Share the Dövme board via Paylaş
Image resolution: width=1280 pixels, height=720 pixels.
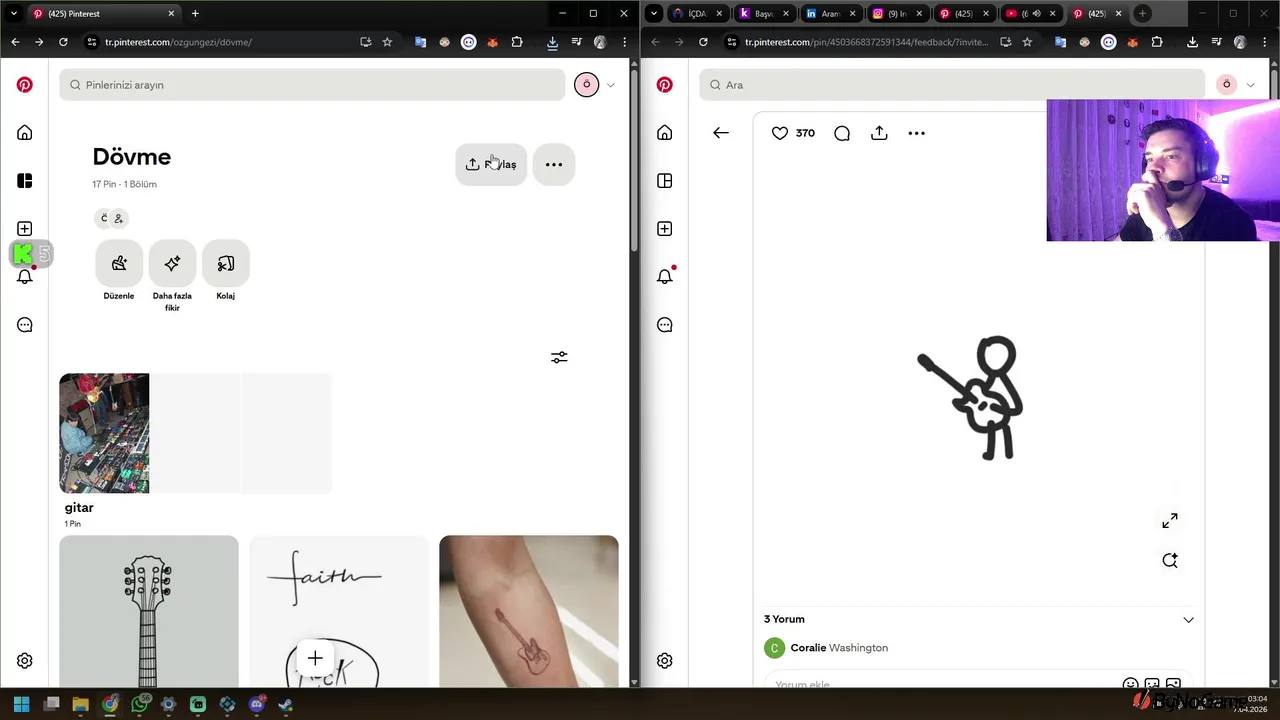pyautogui.click(x=491, y=164)
